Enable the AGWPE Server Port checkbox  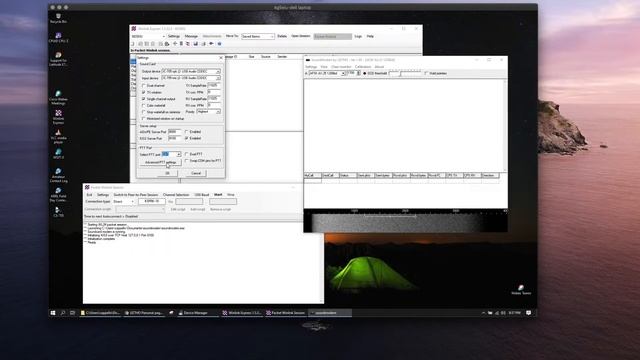tap(187, 132)
